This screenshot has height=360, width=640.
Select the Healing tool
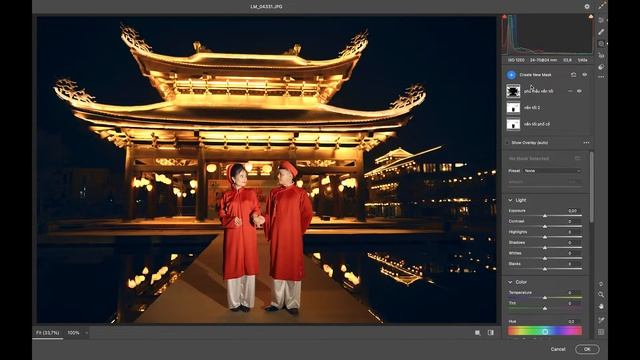click(x=601, y=32)
